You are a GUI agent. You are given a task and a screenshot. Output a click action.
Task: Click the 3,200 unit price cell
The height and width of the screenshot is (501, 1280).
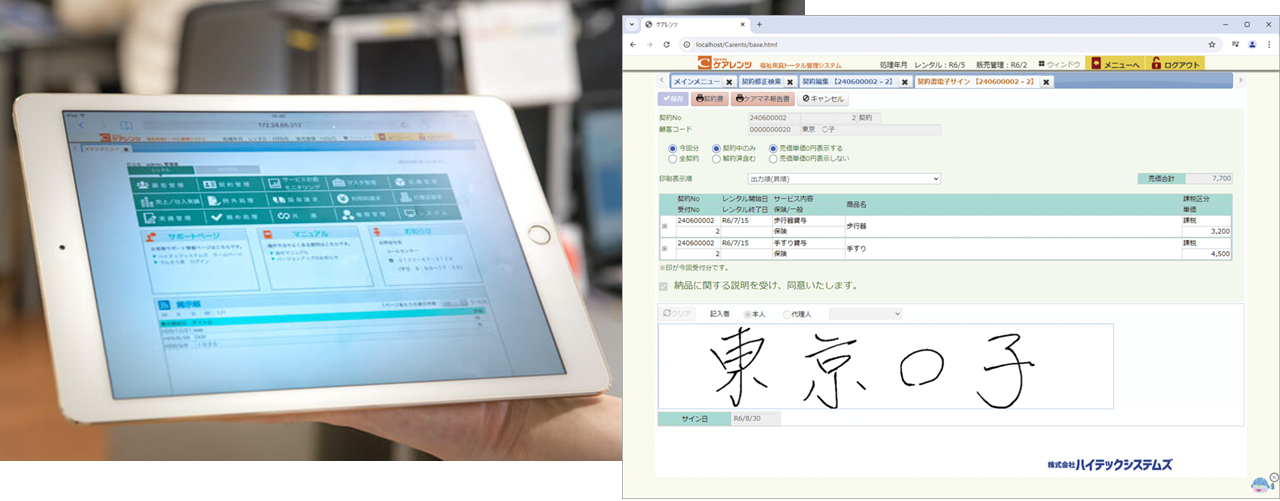coord(1206,231)
